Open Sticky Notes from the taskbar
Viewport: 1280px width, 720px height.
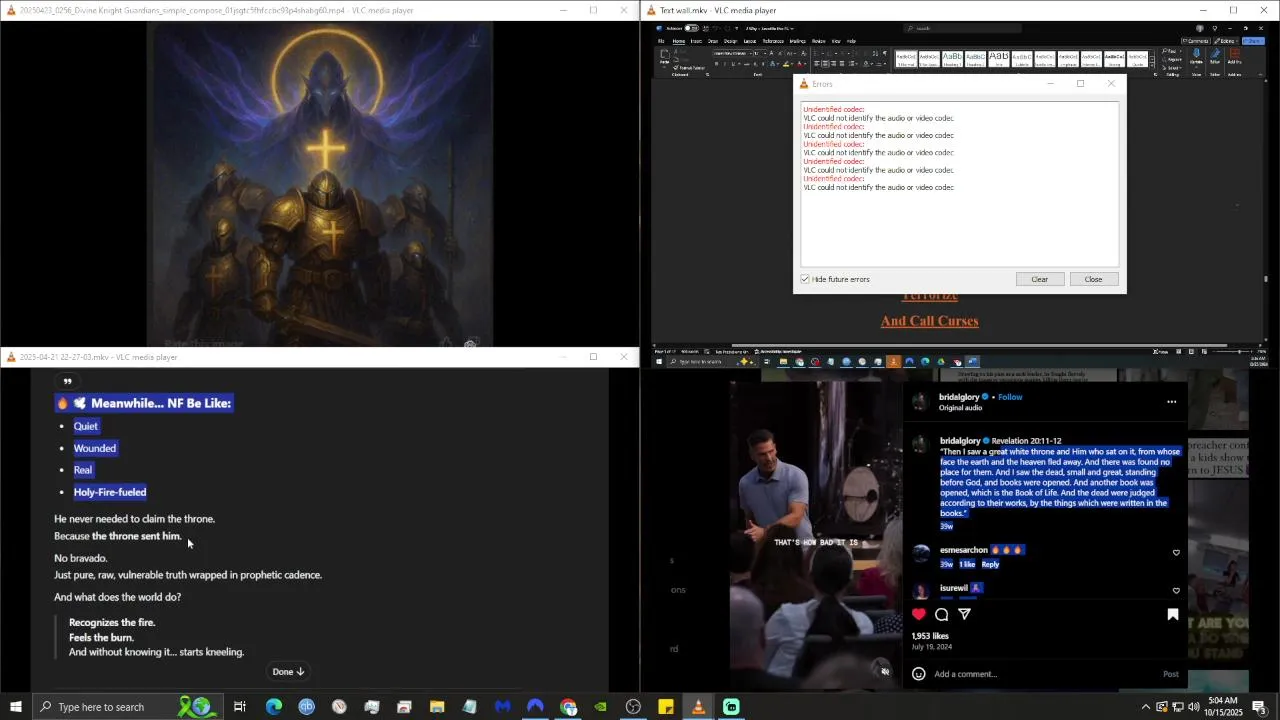pyautogui.click(x=666, y=707)
